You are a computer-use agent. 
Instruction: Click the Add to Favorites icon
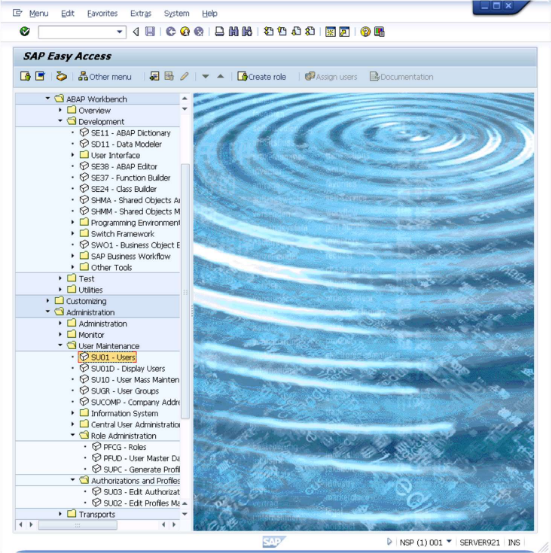coord(154,76)
